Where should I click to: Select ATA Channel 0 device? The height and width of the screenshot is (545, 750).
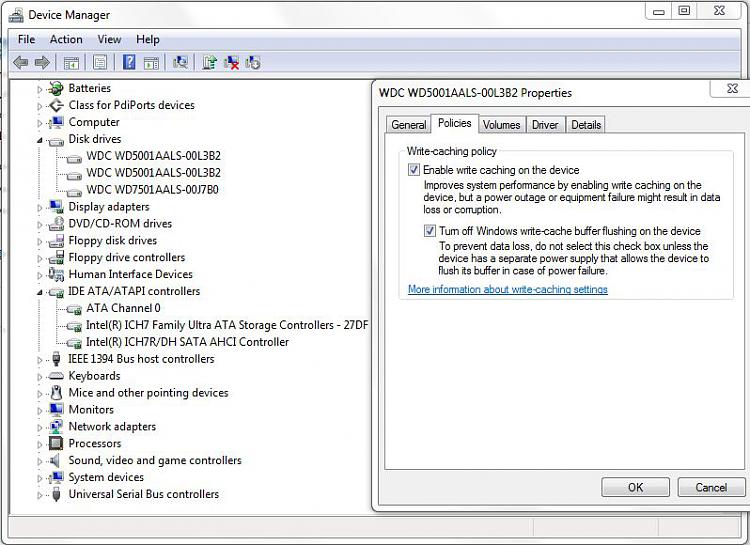(x=123, y=308)
